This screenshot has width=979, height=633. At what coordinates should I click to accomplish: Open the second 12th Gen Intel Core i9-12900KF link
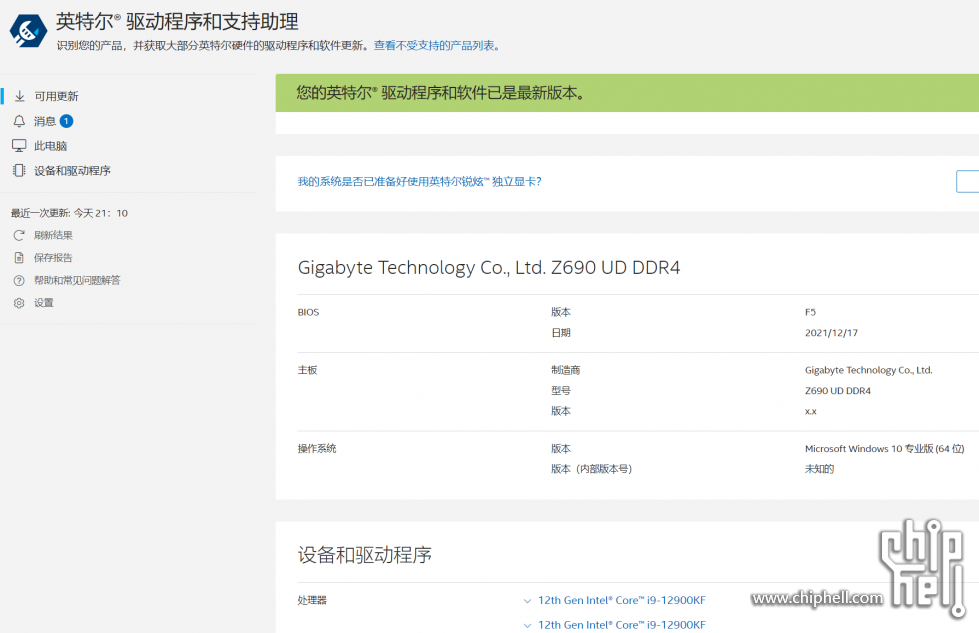click(622, 625)
